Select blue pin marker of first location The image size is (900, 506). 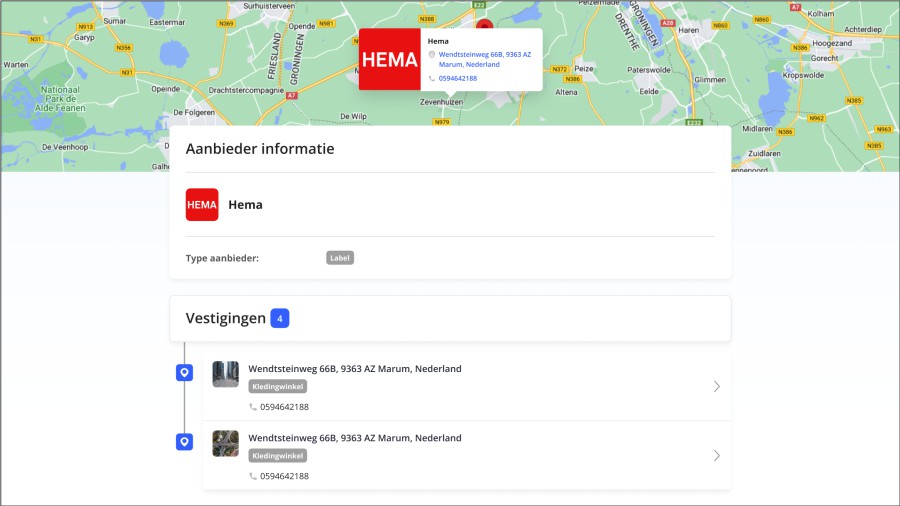coord(184,373)
